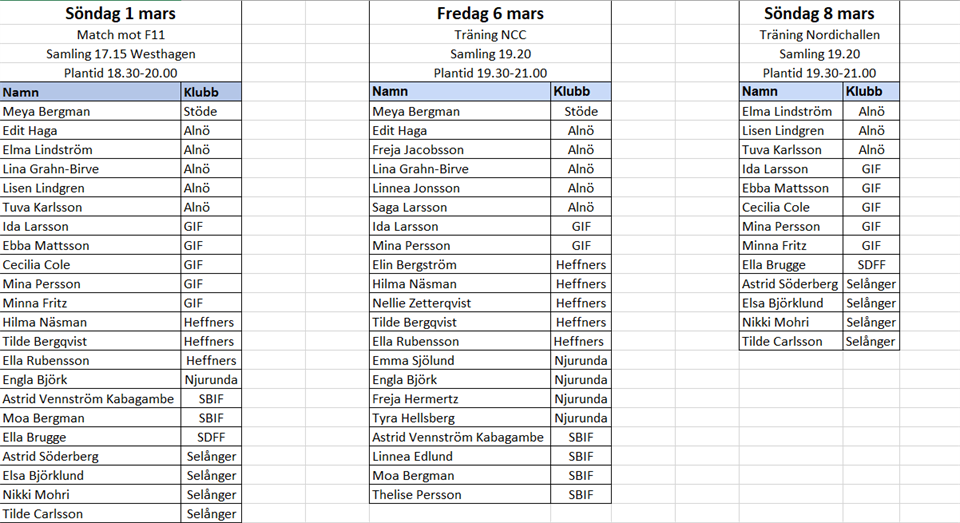Viewport: 960px width, 523px height.
Task: Click "Klubb" column header under Söndag 8 mars
Action: point(870,92)
